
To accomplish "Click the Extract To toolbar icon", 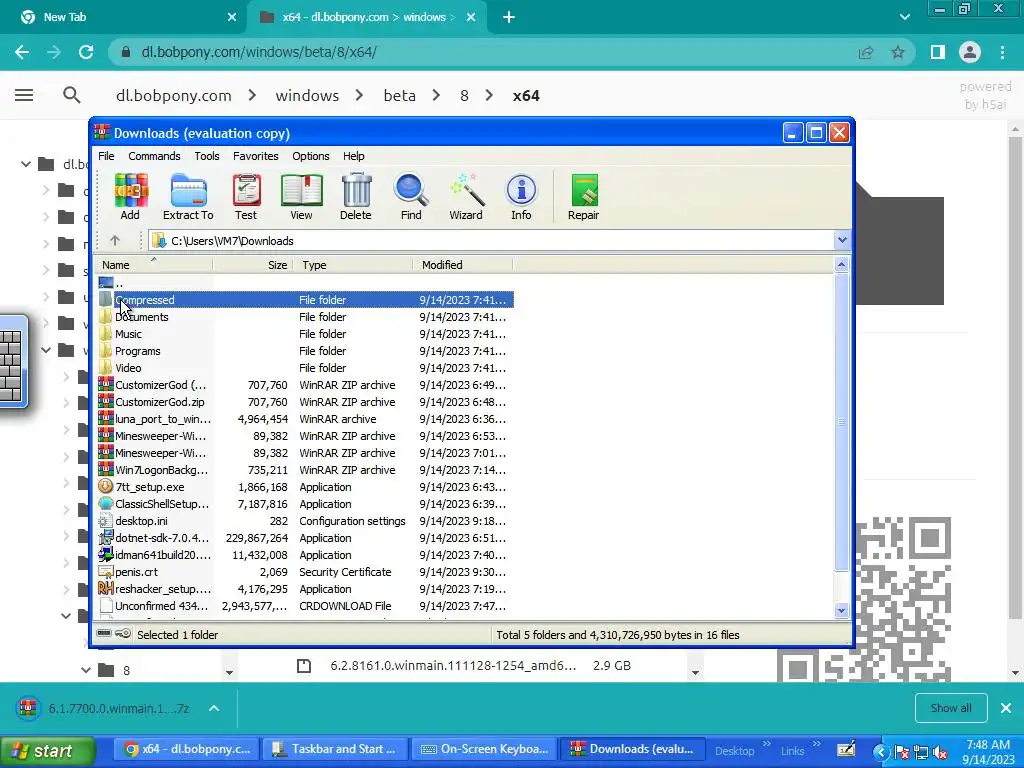I will click(x=188, y=197).
